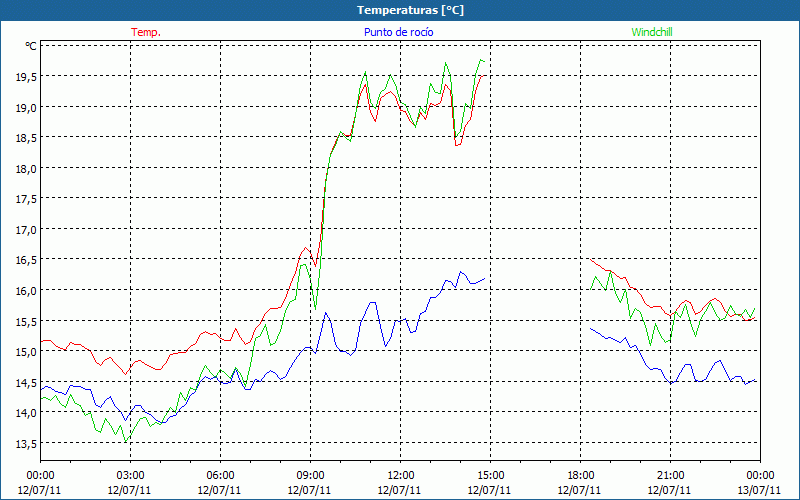Image resolution: width=800 pixels, height=500 pixels.
Task: Click the 12:00 time axis label
Action: (401, 476)
